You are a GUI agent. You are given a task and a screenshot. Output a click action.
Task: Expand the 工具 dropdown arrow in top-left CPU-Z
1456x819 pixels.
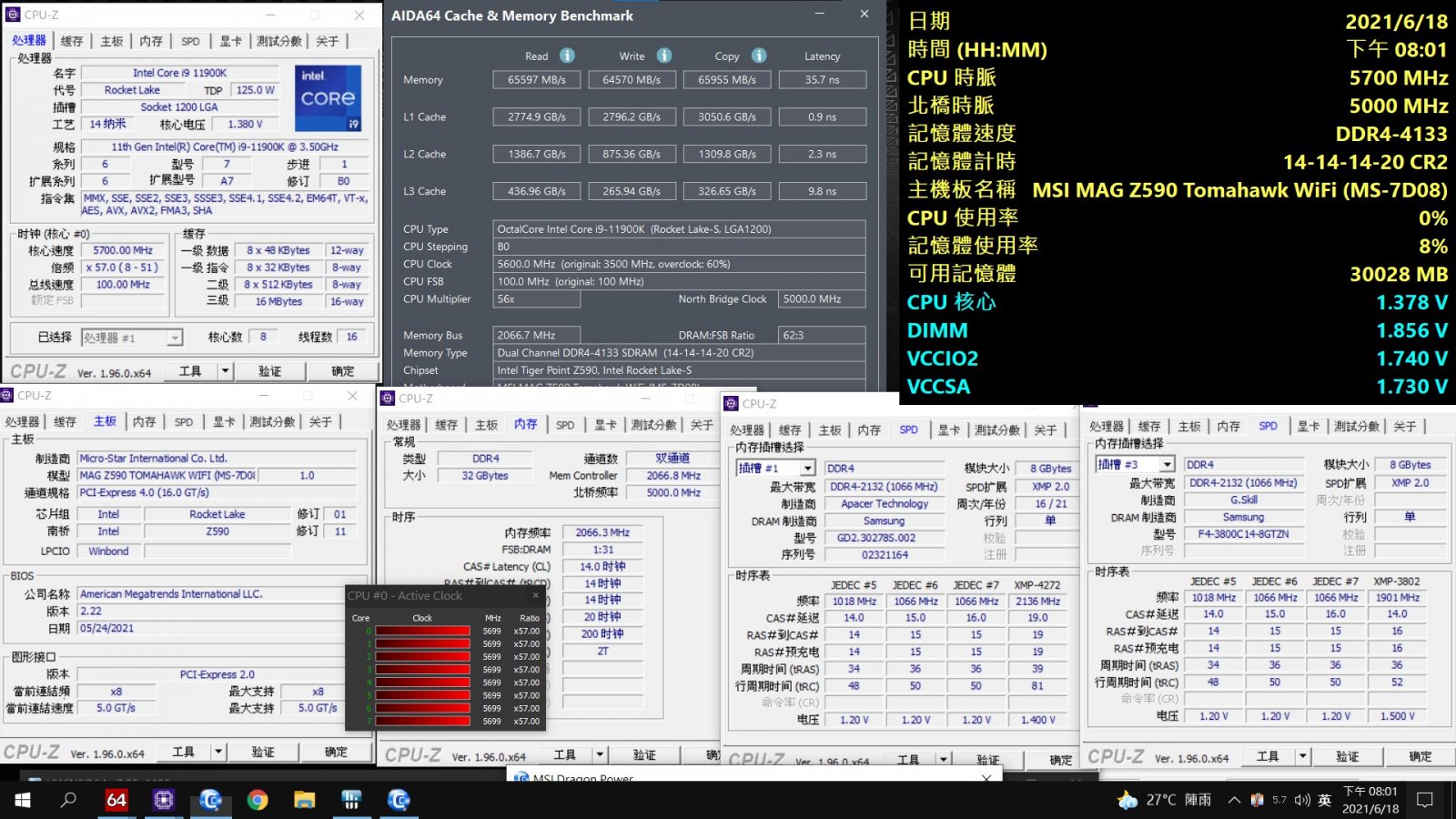click(225, 371)
